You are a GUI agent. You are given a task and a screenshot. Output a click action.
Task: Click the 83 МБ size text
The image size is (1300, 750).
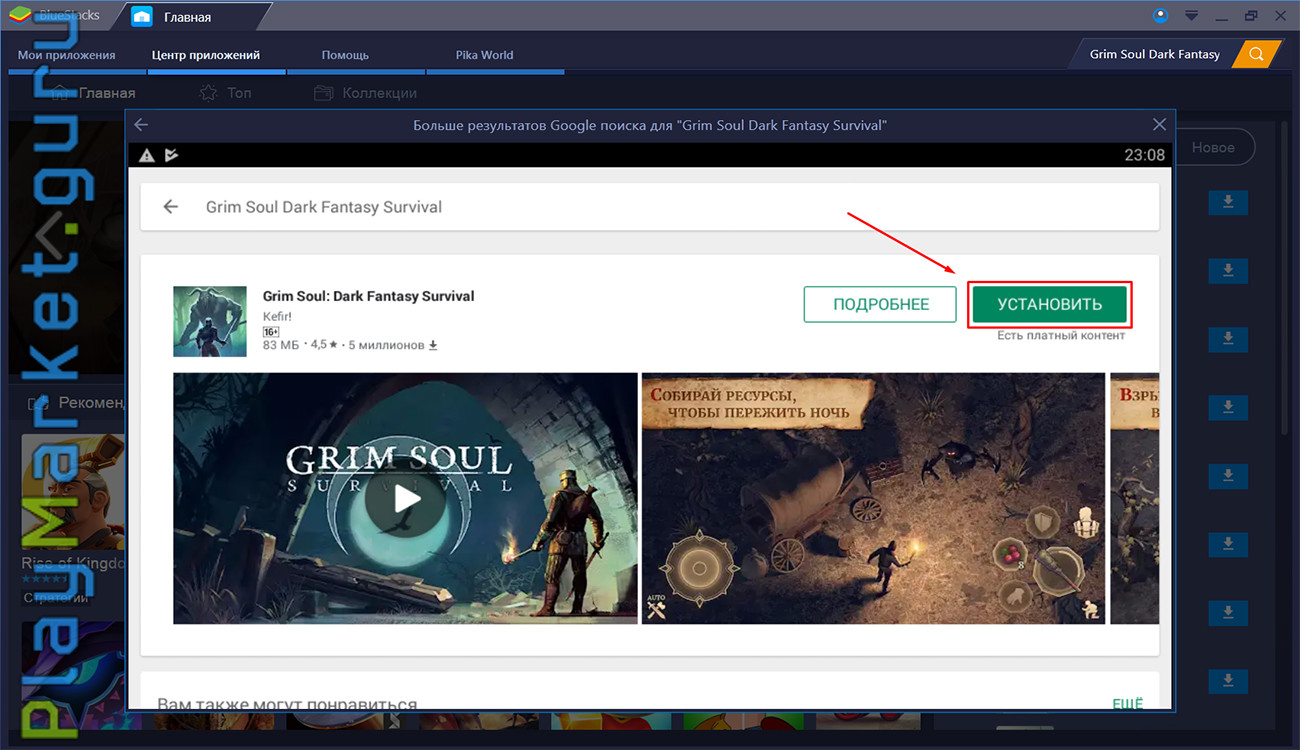point(282,345)
